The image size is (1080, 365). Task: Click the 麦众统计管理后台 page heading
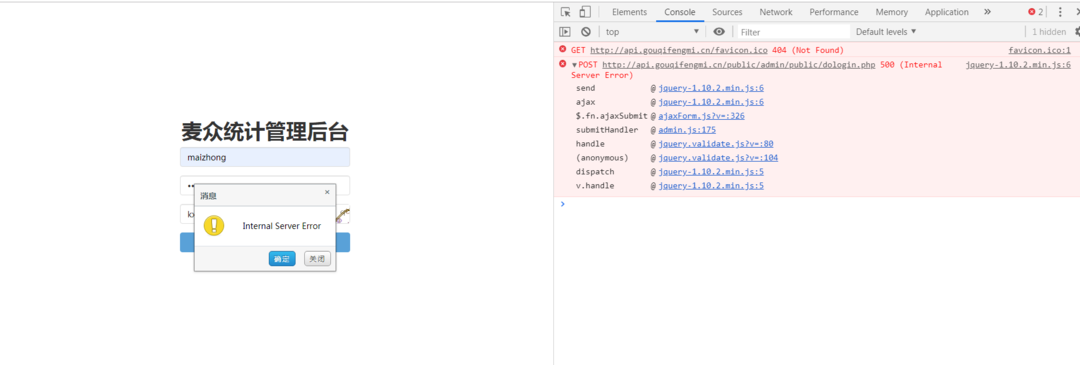(x=264, y=132)
